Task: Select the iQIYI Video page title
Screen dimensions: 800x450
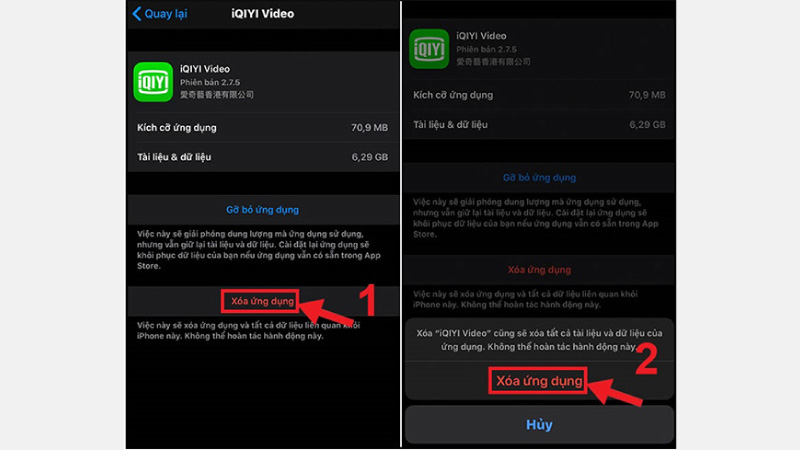Action: point(262,14)
